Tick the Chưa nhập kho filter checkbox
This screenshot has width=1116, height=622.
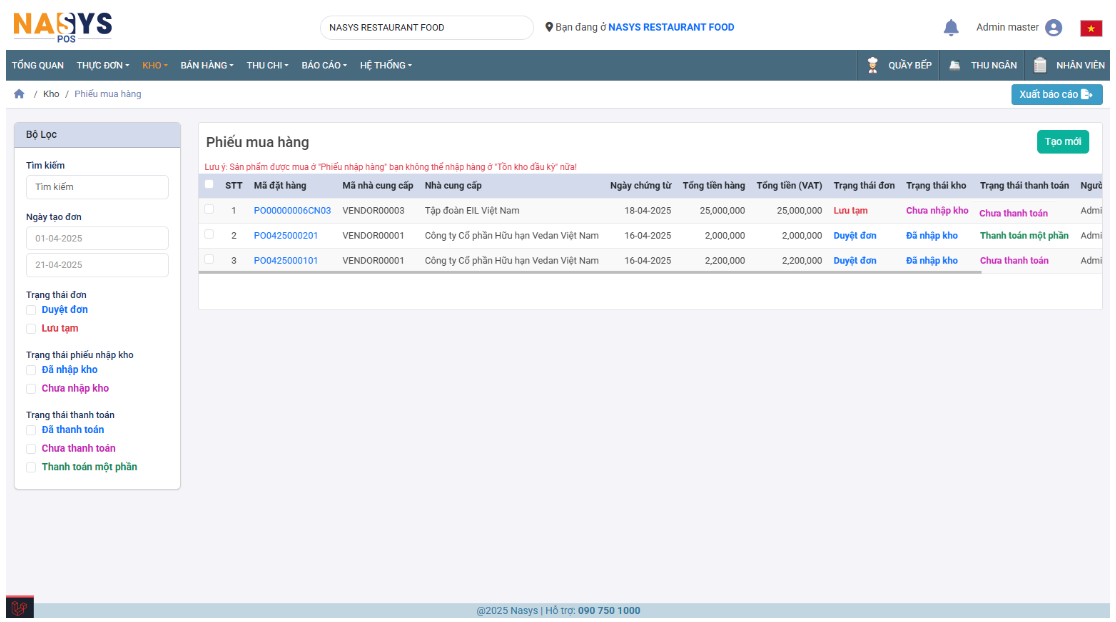coord(31,389)
